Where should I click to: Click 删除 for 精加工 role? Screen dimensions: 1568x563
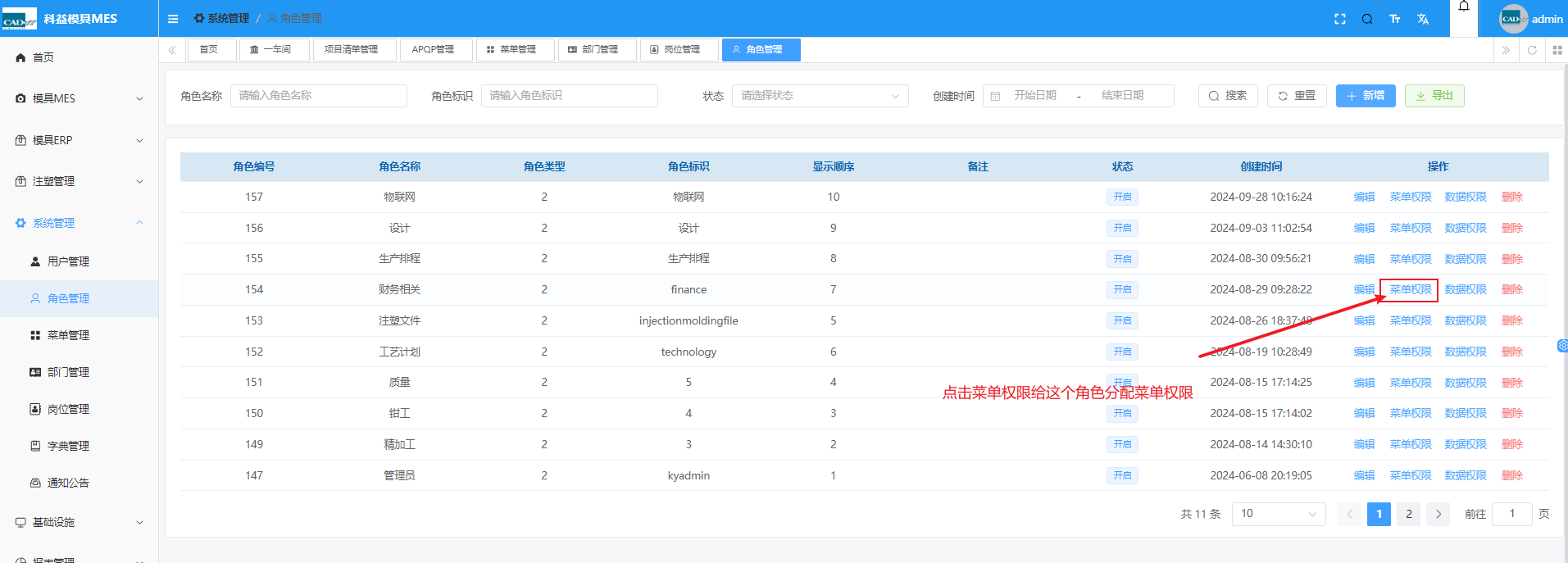(x=1512, y=444)
